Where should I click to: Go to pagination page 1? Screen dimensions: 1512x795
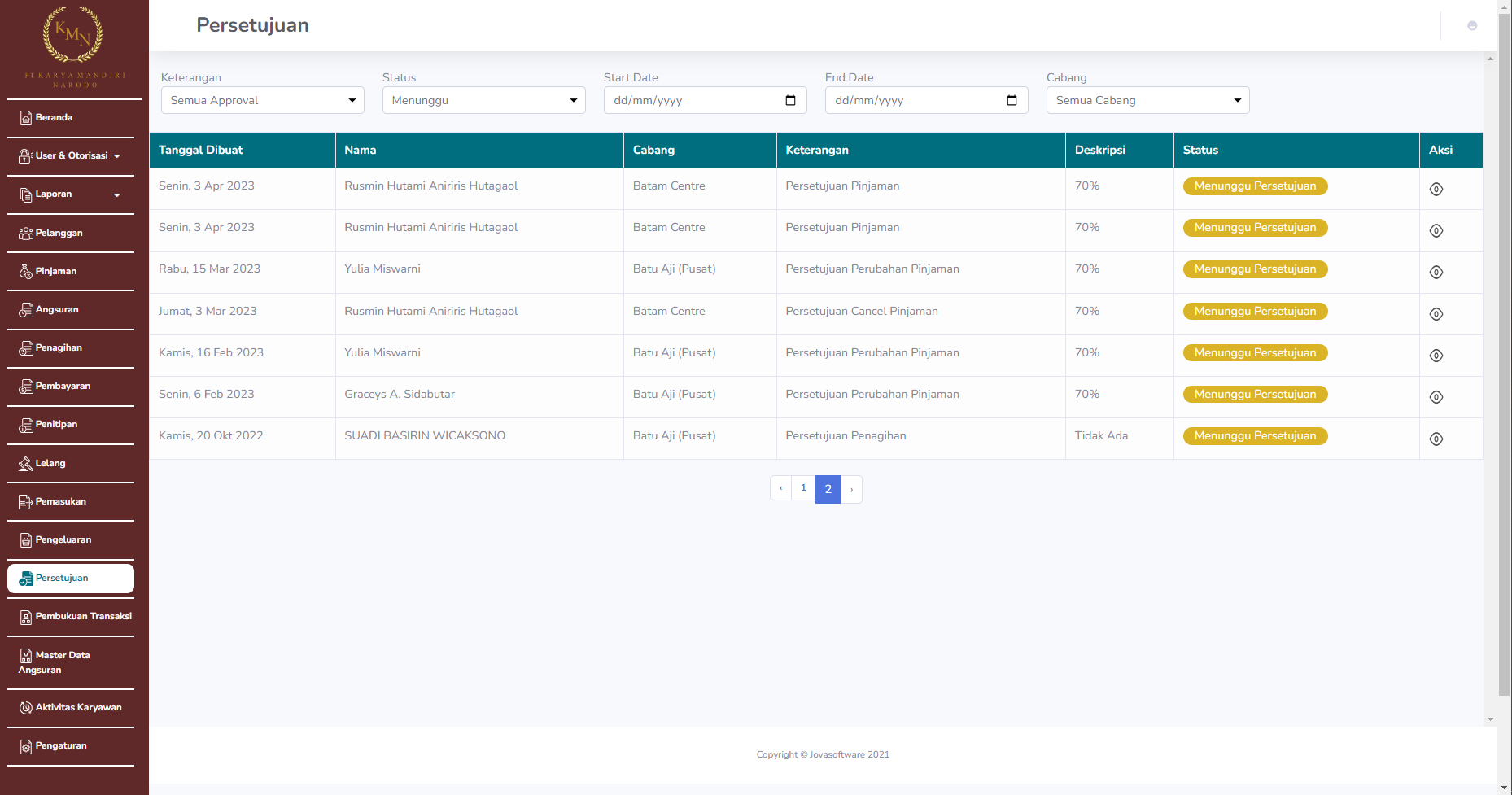(803, 488)
